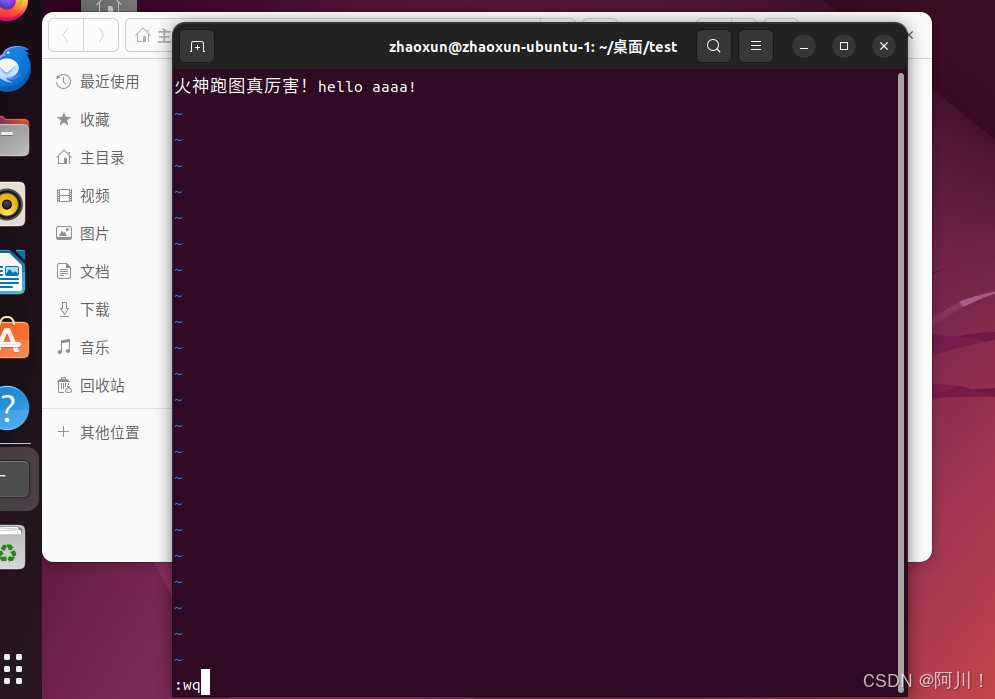Click the terminal vertical scrollbar
The image size is (995, 699).
(900, 381)
